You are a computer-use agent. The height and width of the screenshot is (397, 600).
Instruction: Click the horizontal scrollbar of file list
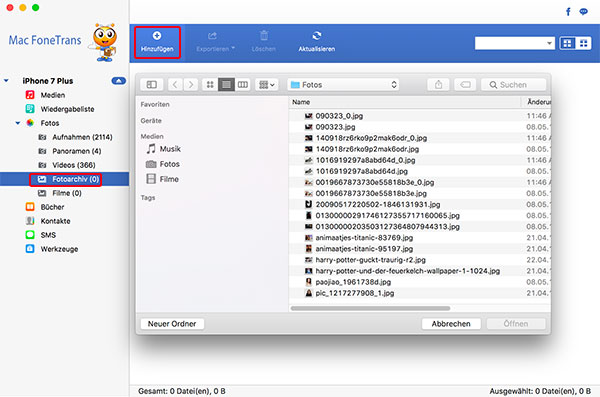tap(370, 308)
